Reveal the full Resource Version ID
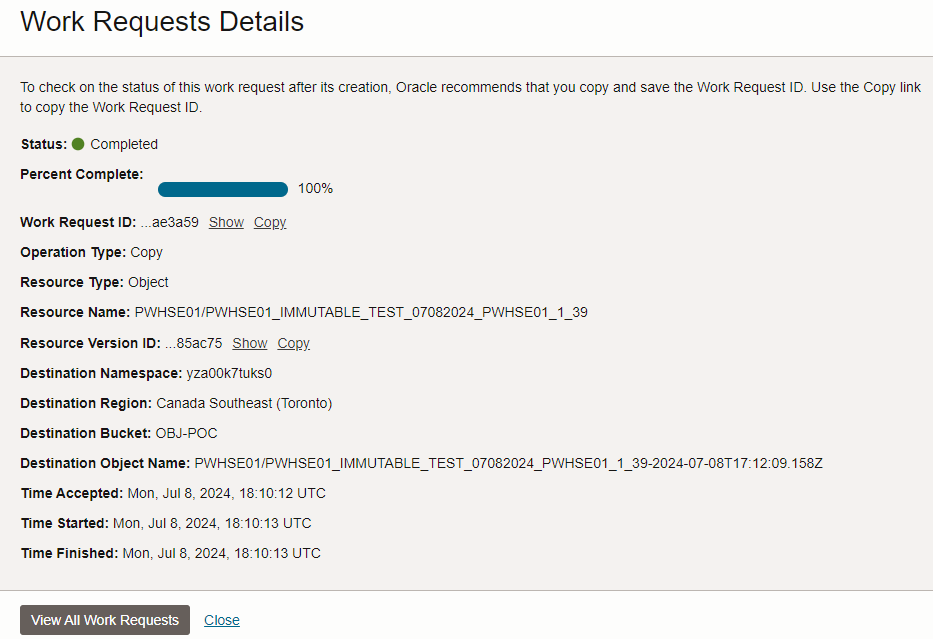933x639 pixels. 250,343
